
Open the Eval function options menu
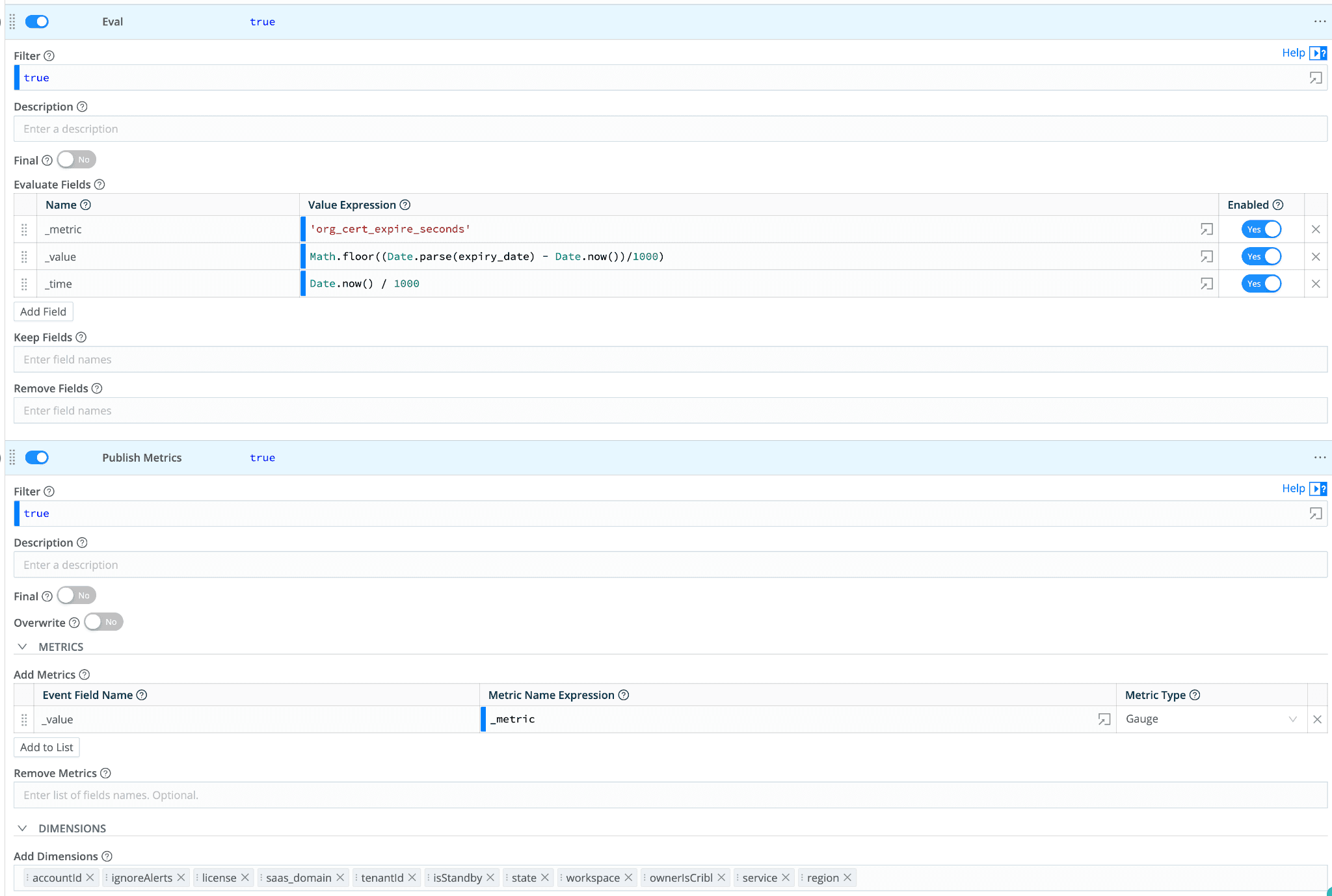coord(1320,21)
